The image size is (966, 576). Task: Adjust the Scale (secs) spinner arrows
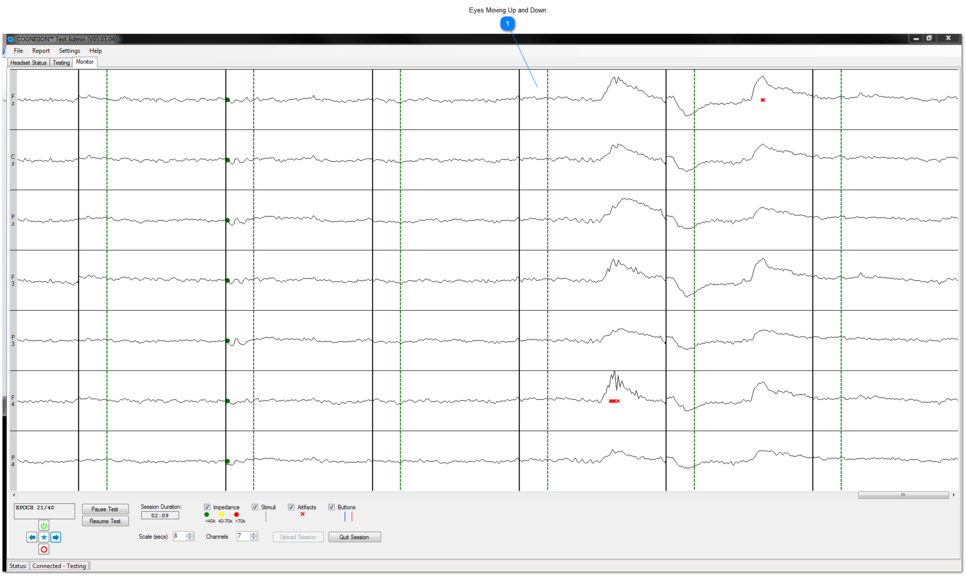tap(190, 536)
